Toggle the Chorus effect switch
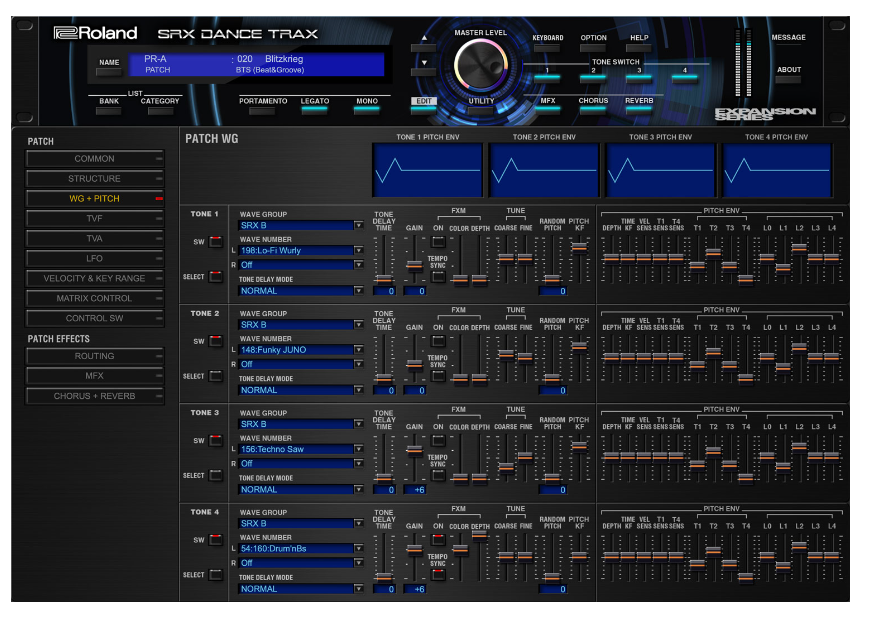The height and width of the screenshot is (621, 872). (x=593, y=110)
